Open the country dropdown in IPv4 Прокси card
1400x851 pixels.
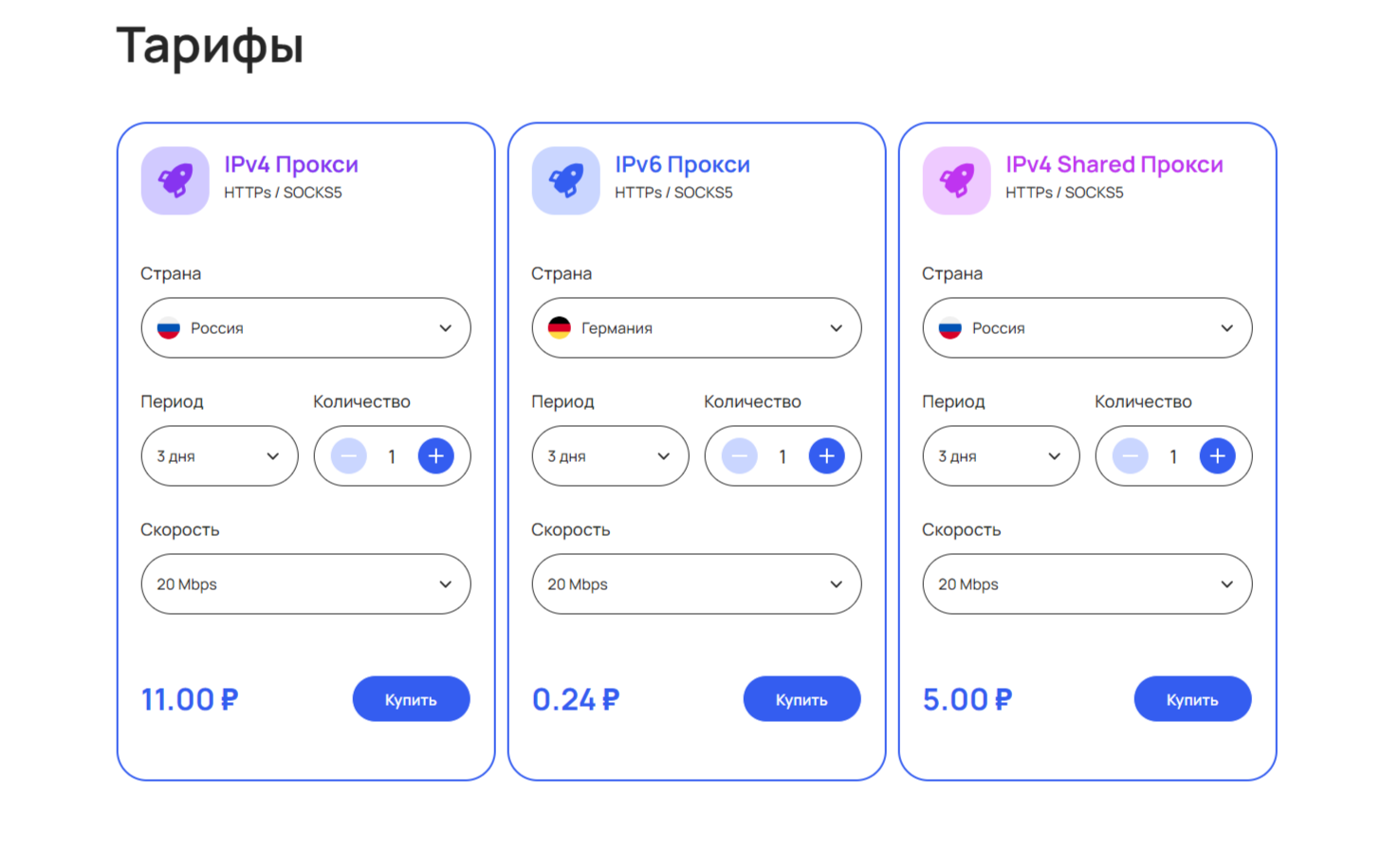pos(305,328)
